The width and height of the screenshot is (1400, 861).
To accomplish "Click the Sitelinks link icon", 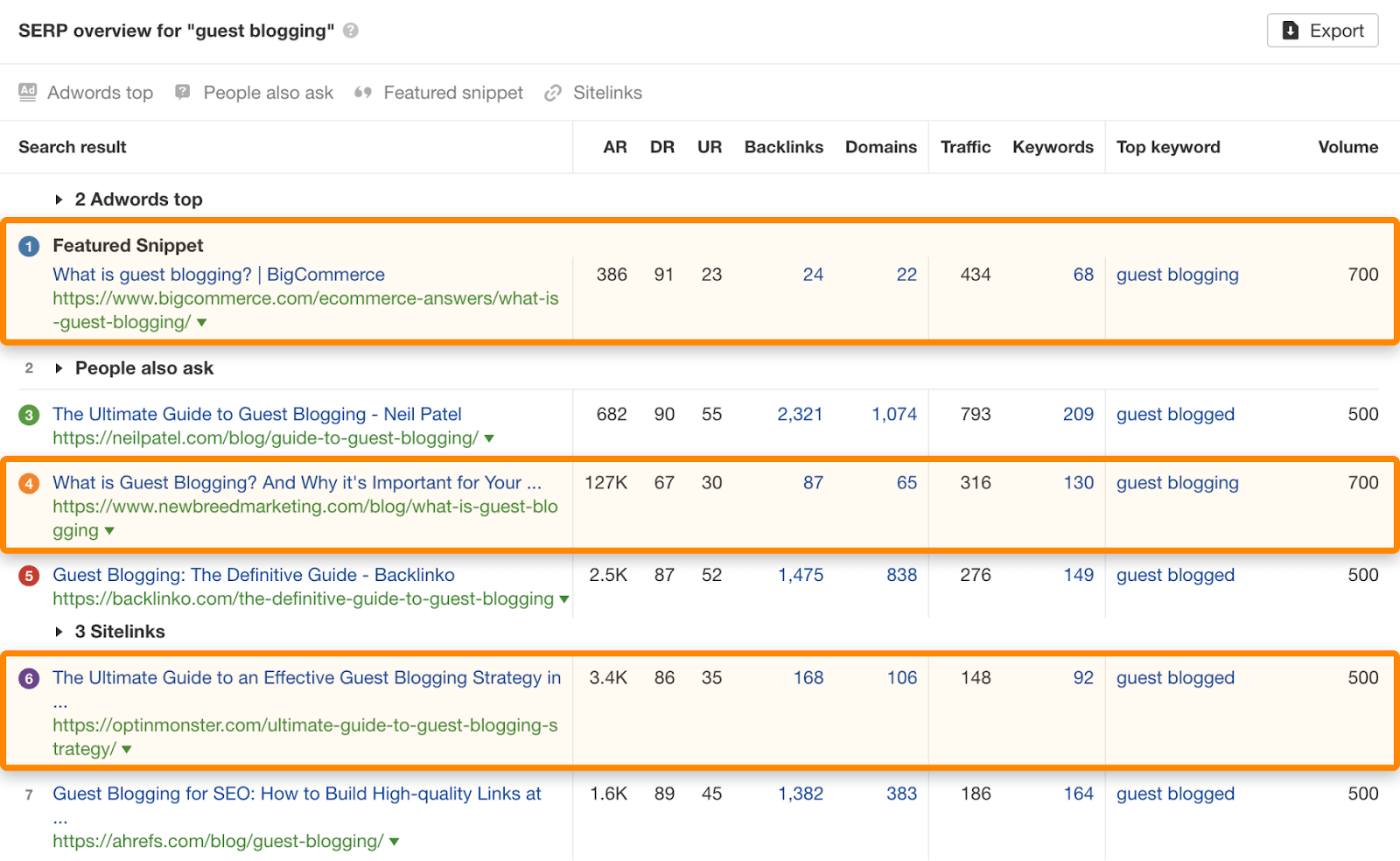I will (552, 93).
